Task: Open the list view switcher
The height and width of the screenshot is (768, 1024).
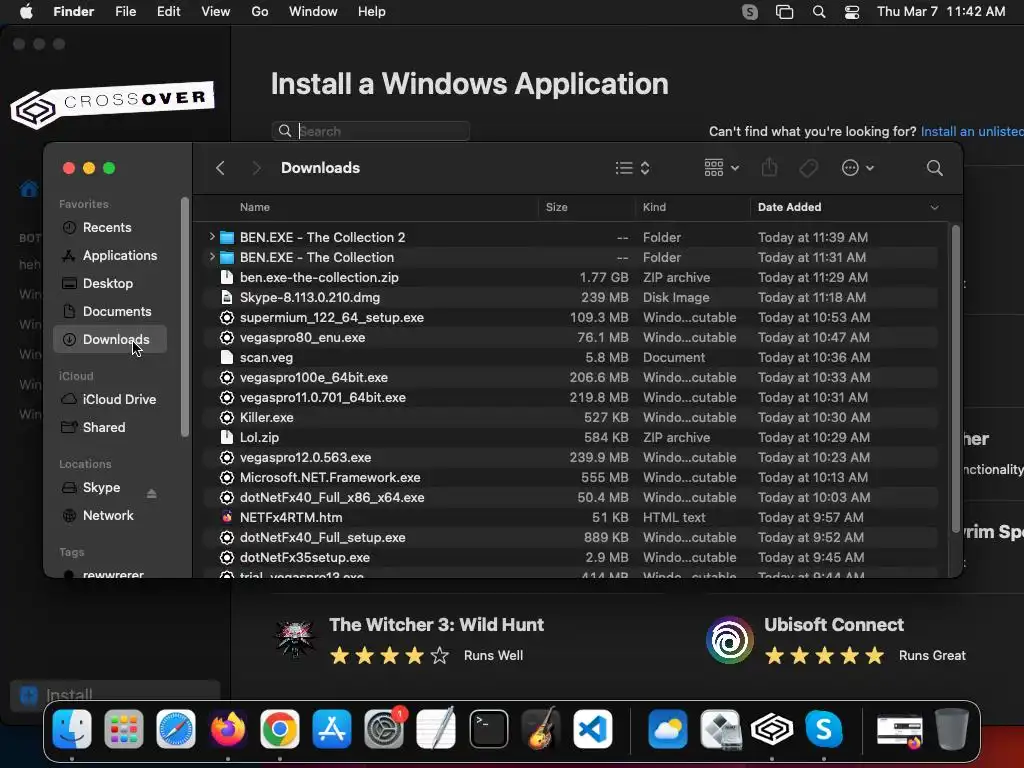Action: [x=632, y=168]
